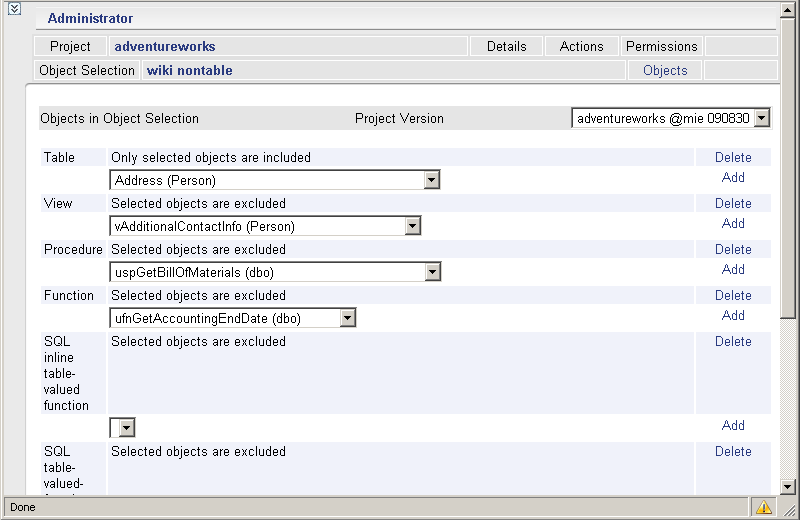Click Delete in the View row
Screen dimensions: 800x520
(733, 203)
